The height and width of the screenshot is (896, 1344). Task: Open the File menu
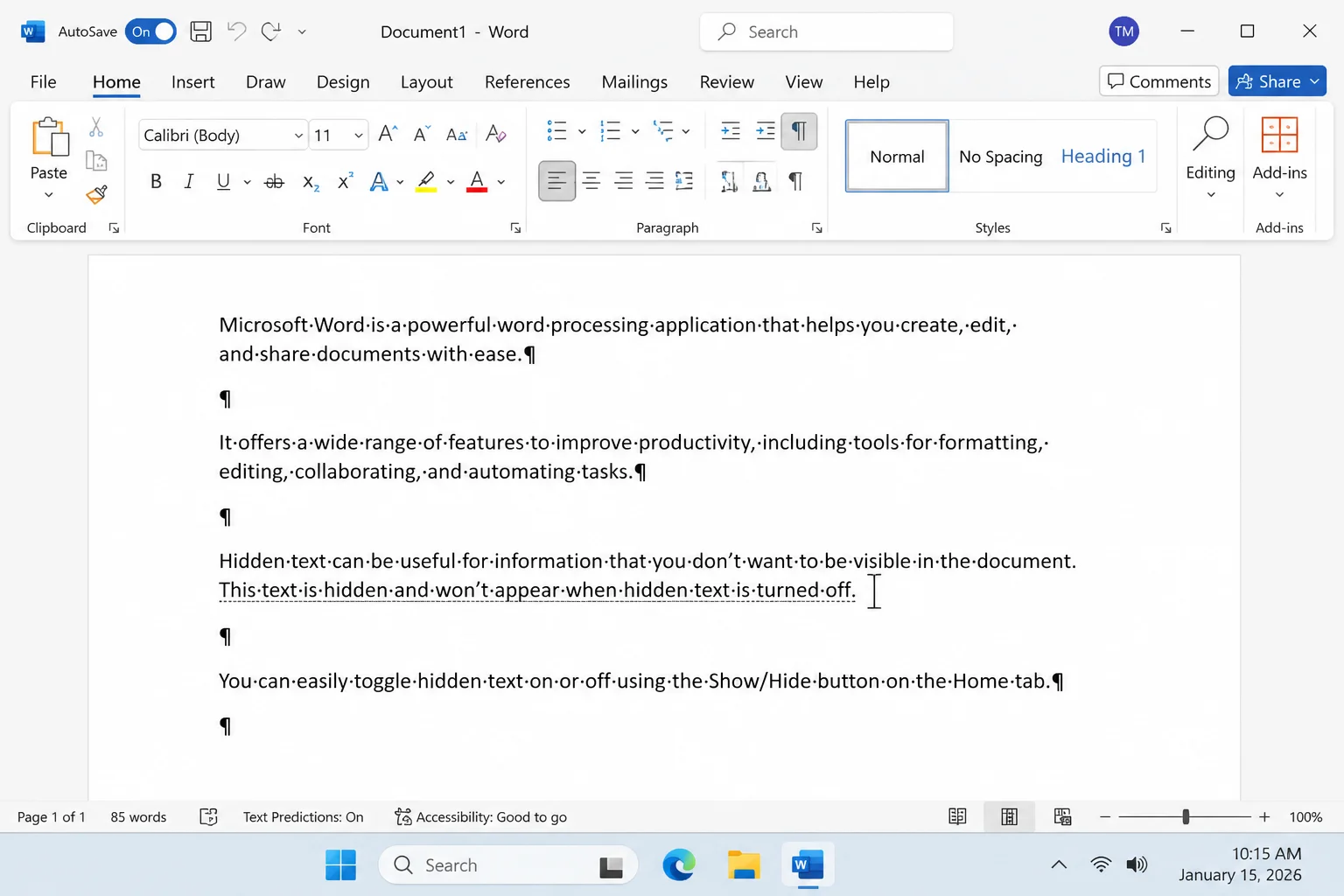point(43,81)
